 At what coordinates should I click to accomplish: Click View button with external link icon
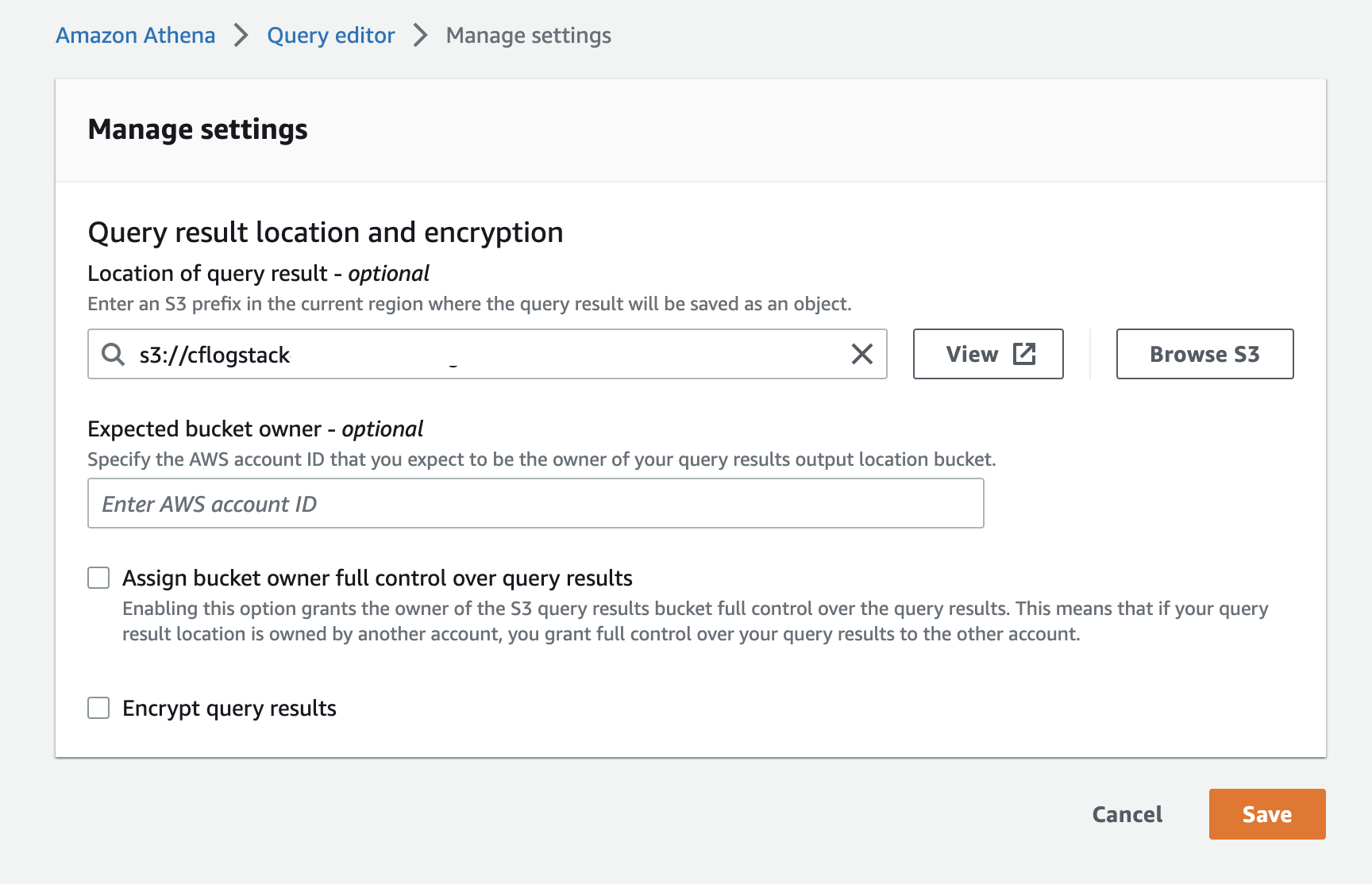coord(989,354)
